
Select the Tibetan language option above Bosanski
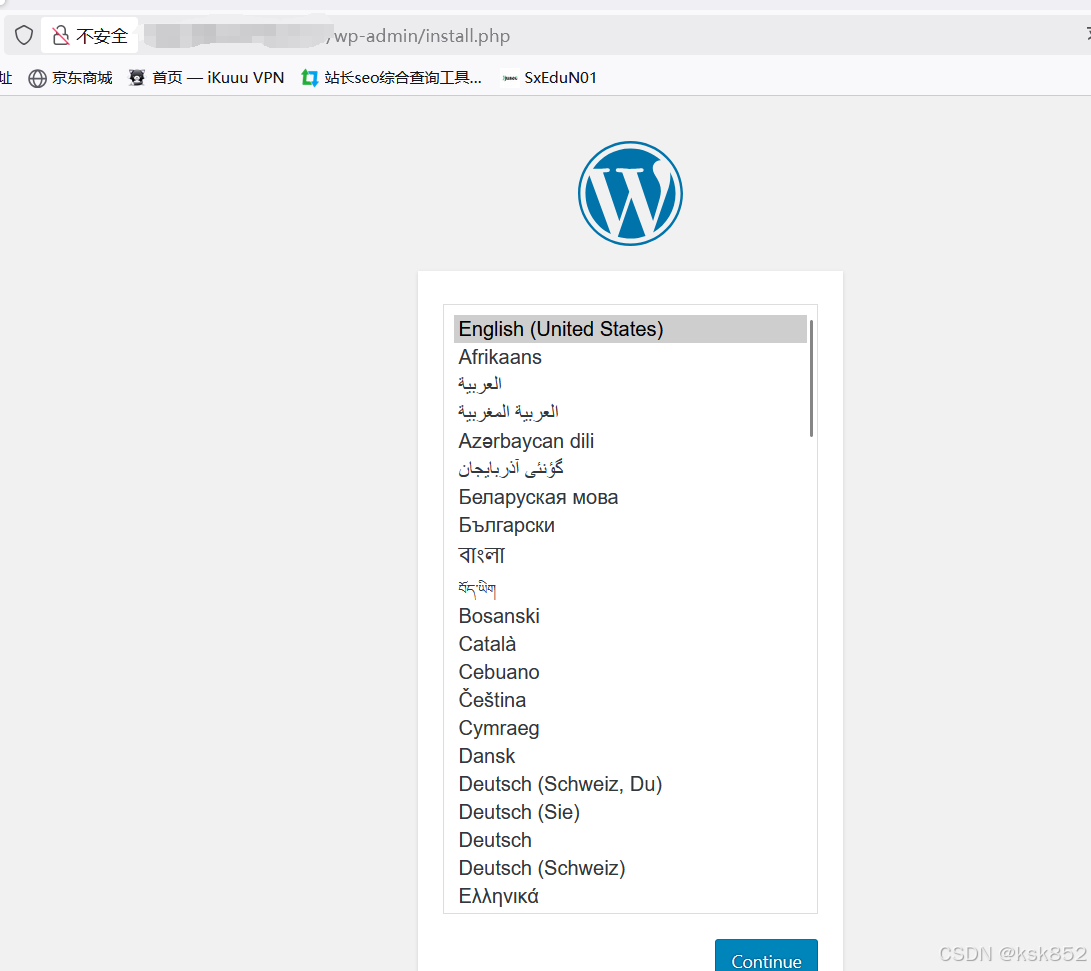630,587
